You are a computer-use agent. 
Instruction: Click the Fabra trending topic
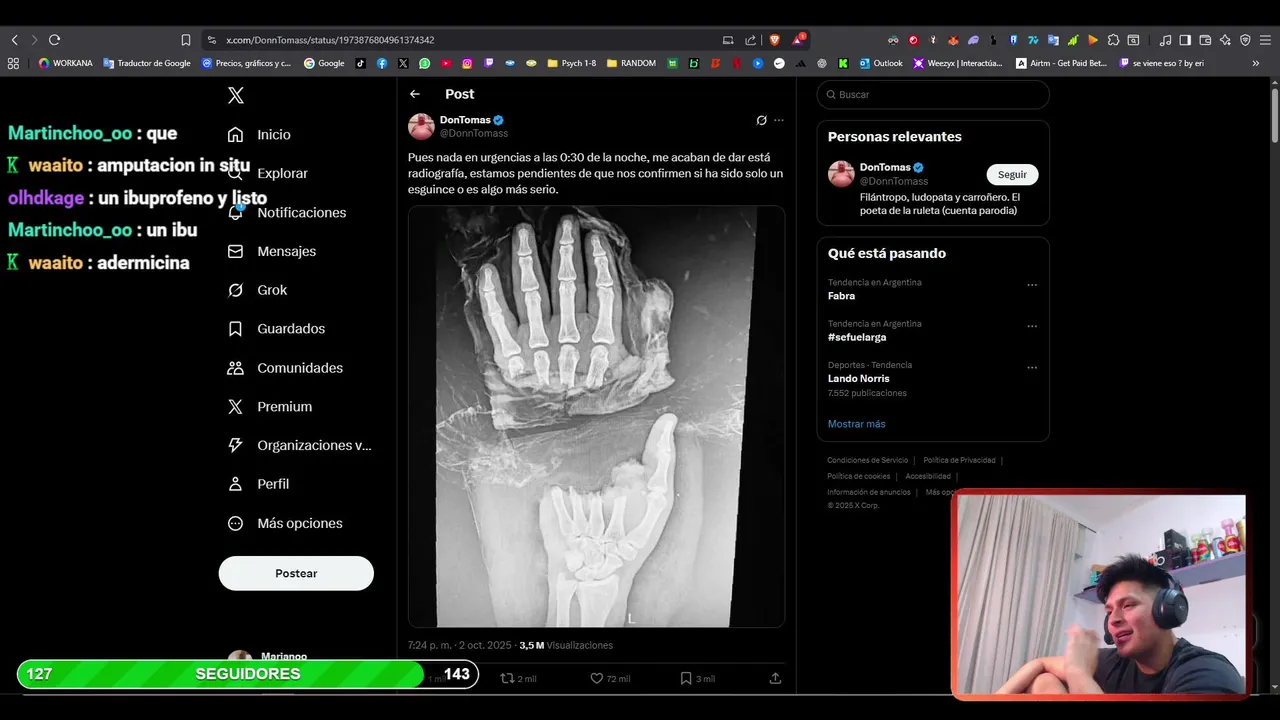pyautogui.click(x=841, y=296)
